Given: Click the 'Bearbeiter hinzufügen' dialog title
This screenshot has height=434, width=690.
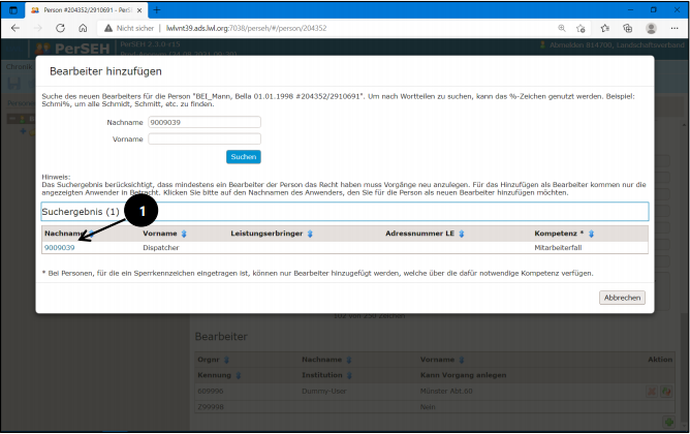Looking at the screenshot, I should (x=106, y=71).
